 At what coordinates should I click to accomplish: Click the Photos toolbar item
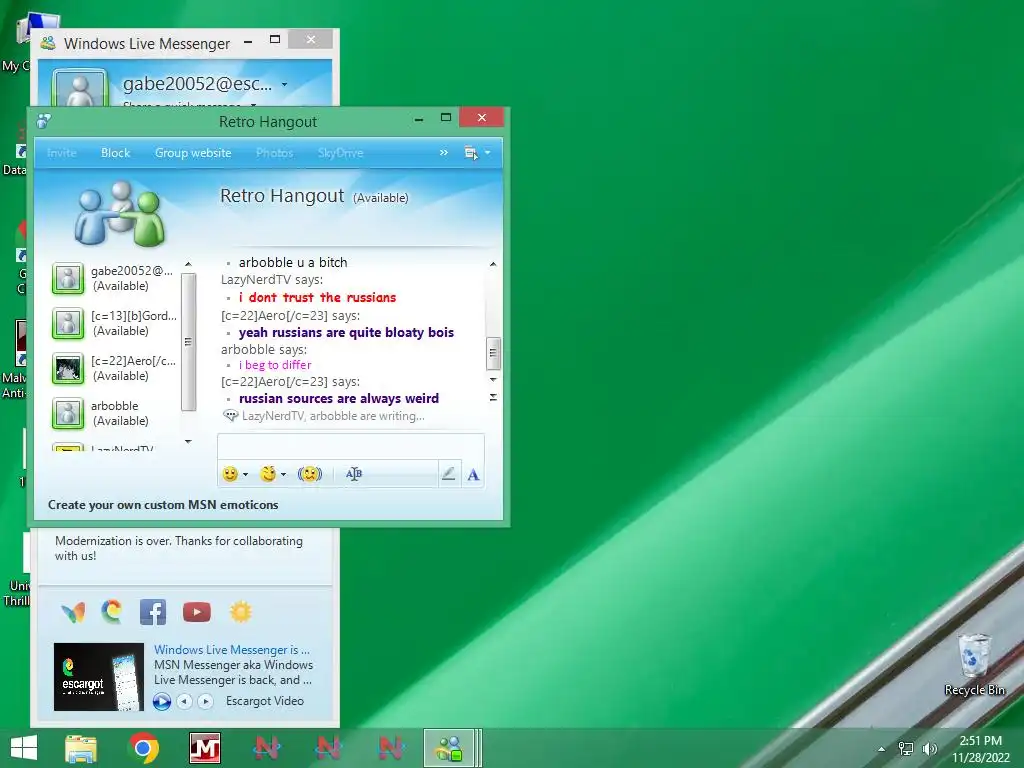pyautogui.click(x=274, y=153)
